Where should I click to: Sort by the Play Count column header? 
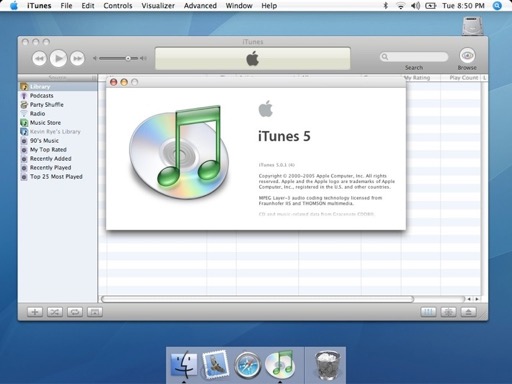tap(461, 78)
